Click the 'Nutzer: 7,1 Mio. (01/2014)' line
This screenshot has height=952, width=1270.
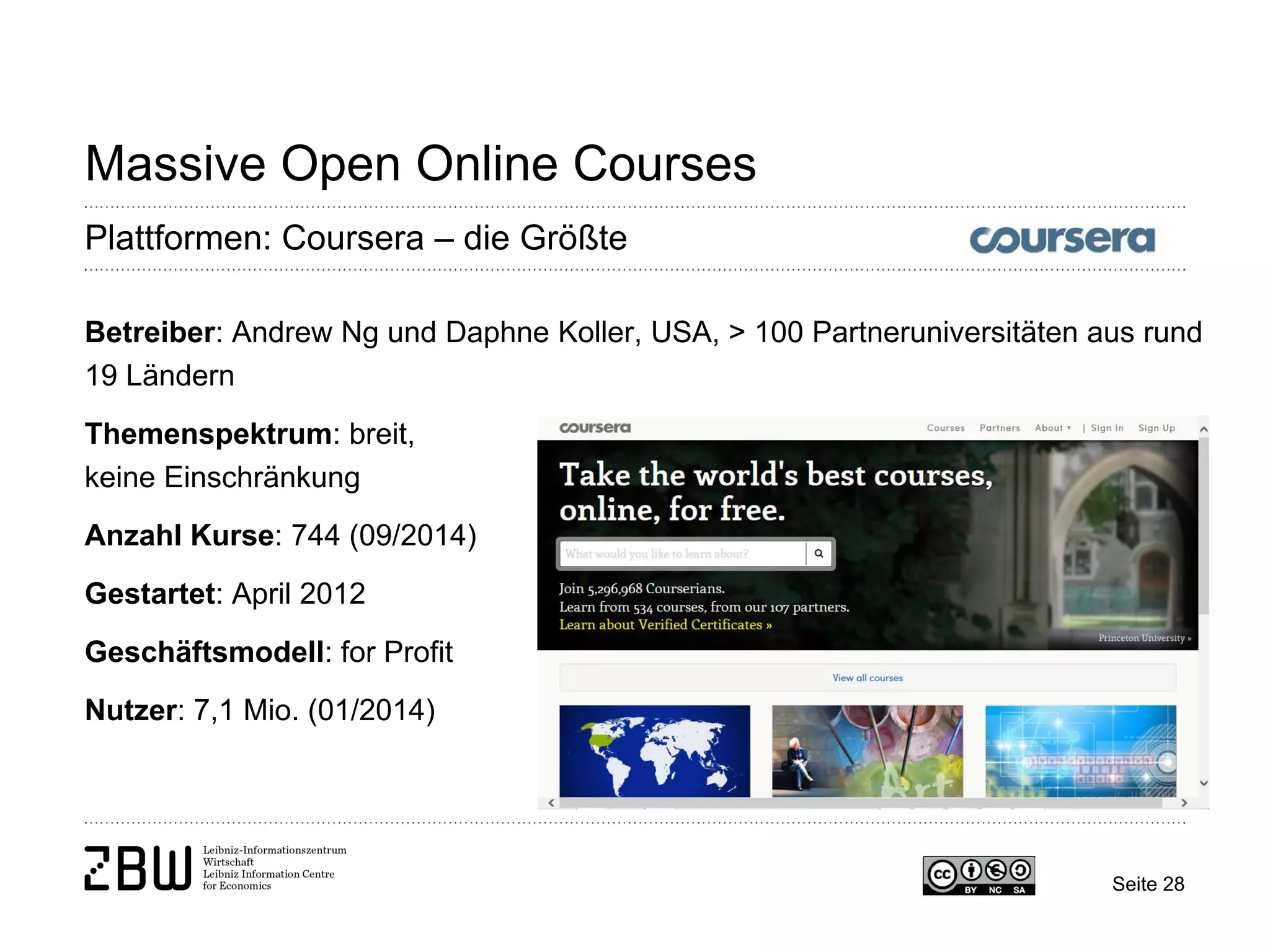click(260, 710)
